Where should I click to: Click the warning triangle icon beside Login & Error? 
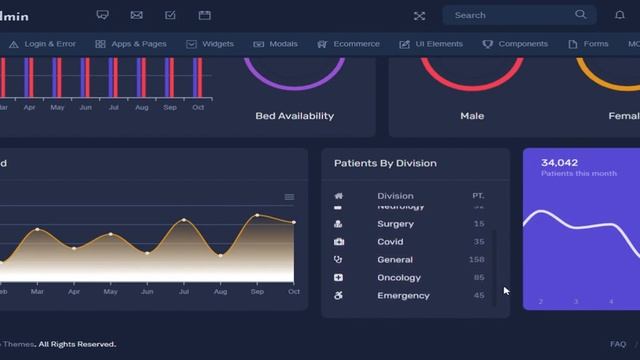[x=13, y=44]
